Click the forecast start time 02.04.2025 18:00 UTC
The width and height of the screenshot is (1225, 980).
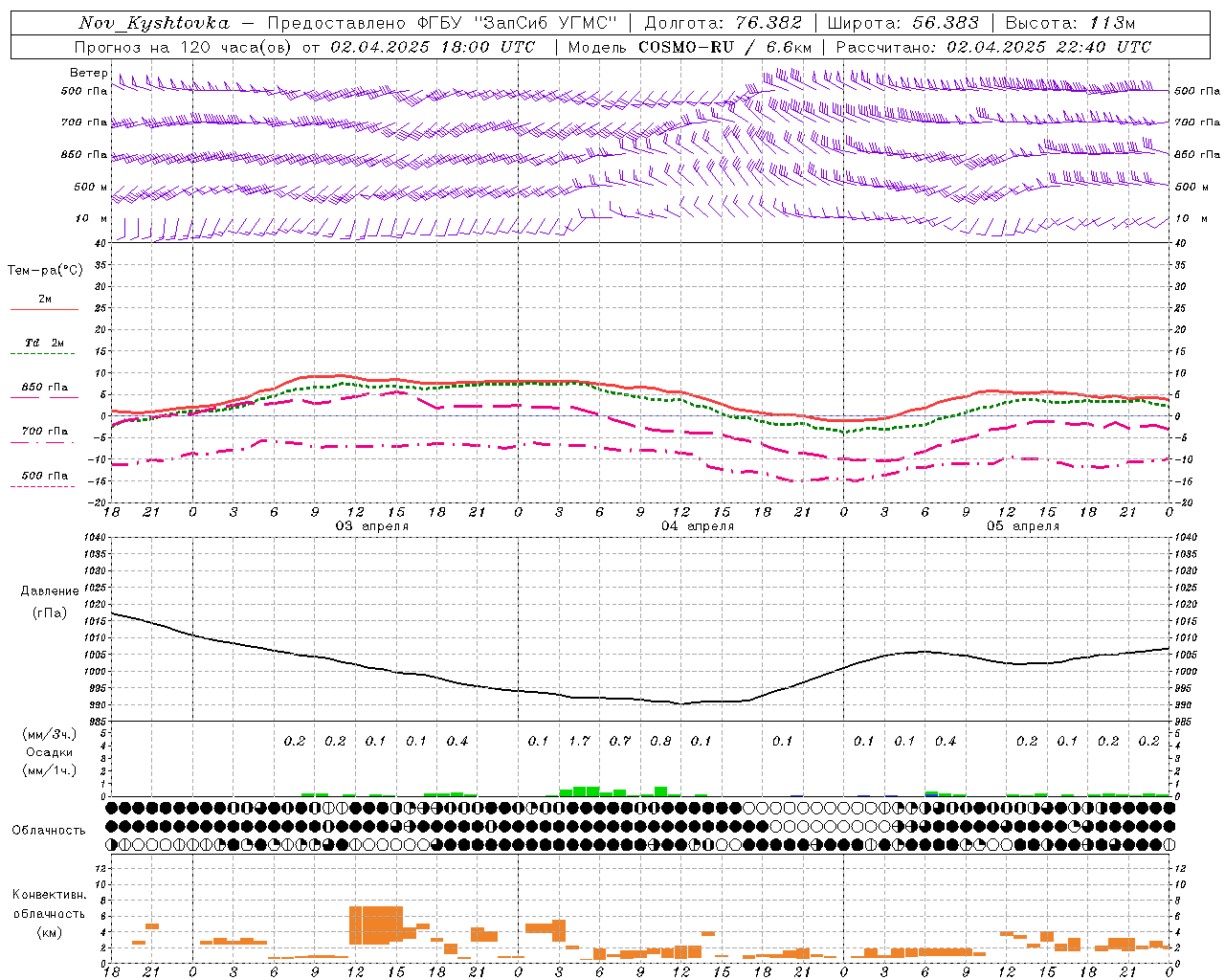[433, 47]
